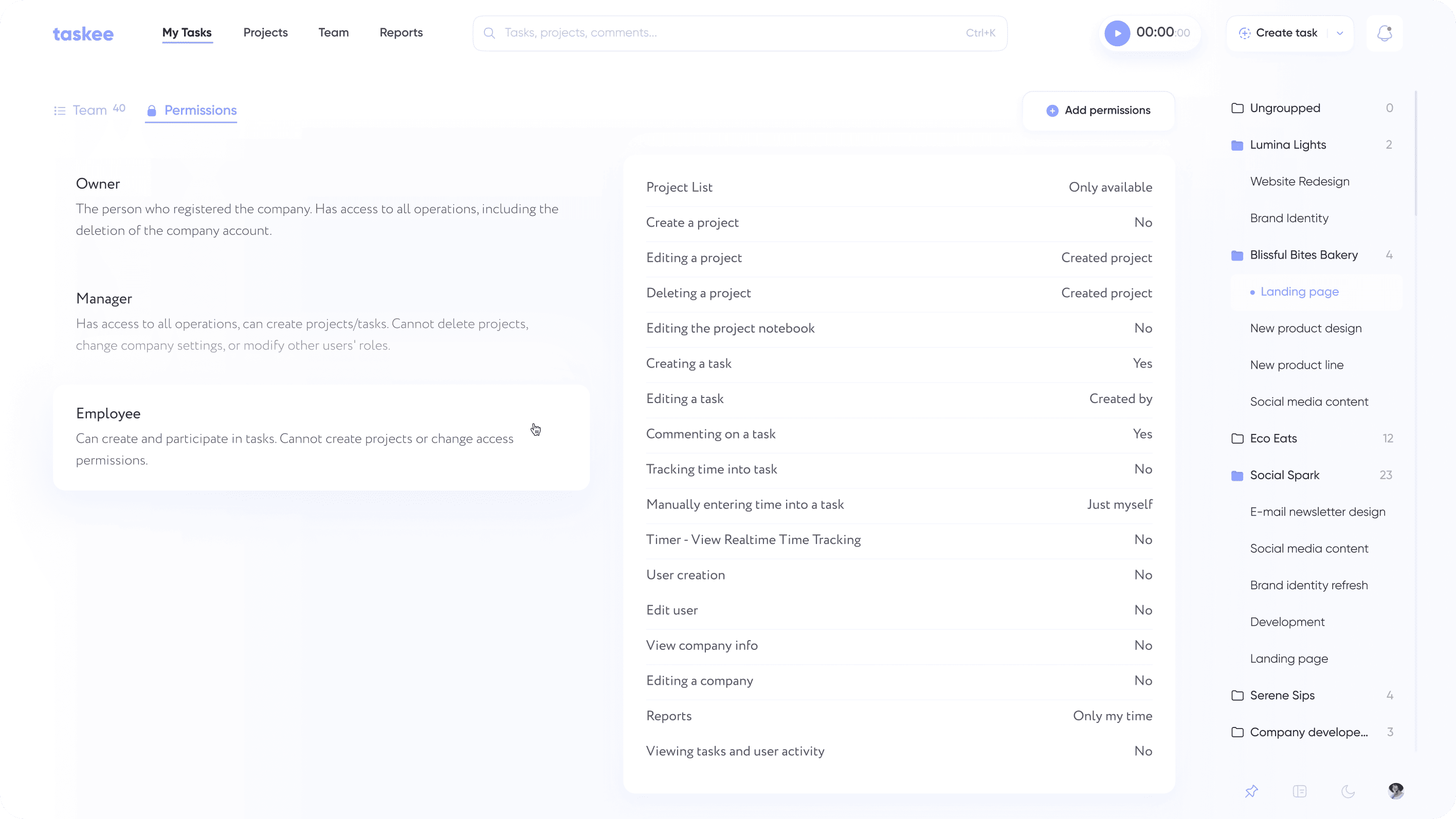Open New product line project
Screen dimensions: 1456x819
tap(1297, 365)
